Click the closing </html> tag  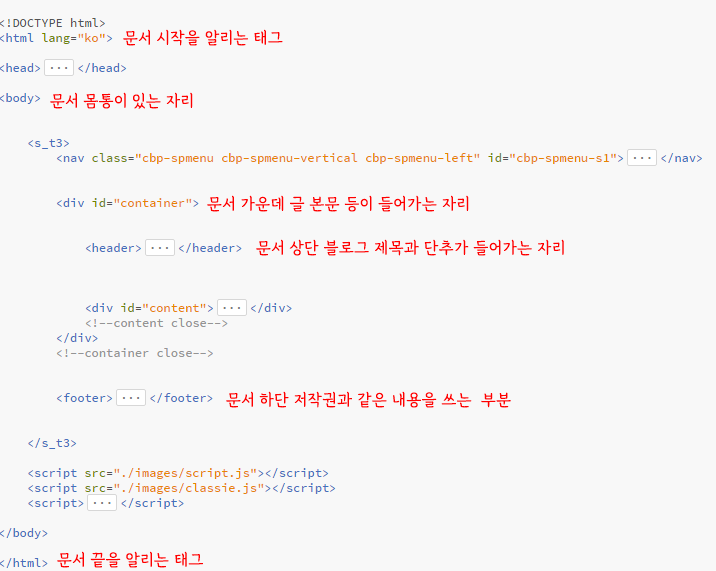[24, 563]
